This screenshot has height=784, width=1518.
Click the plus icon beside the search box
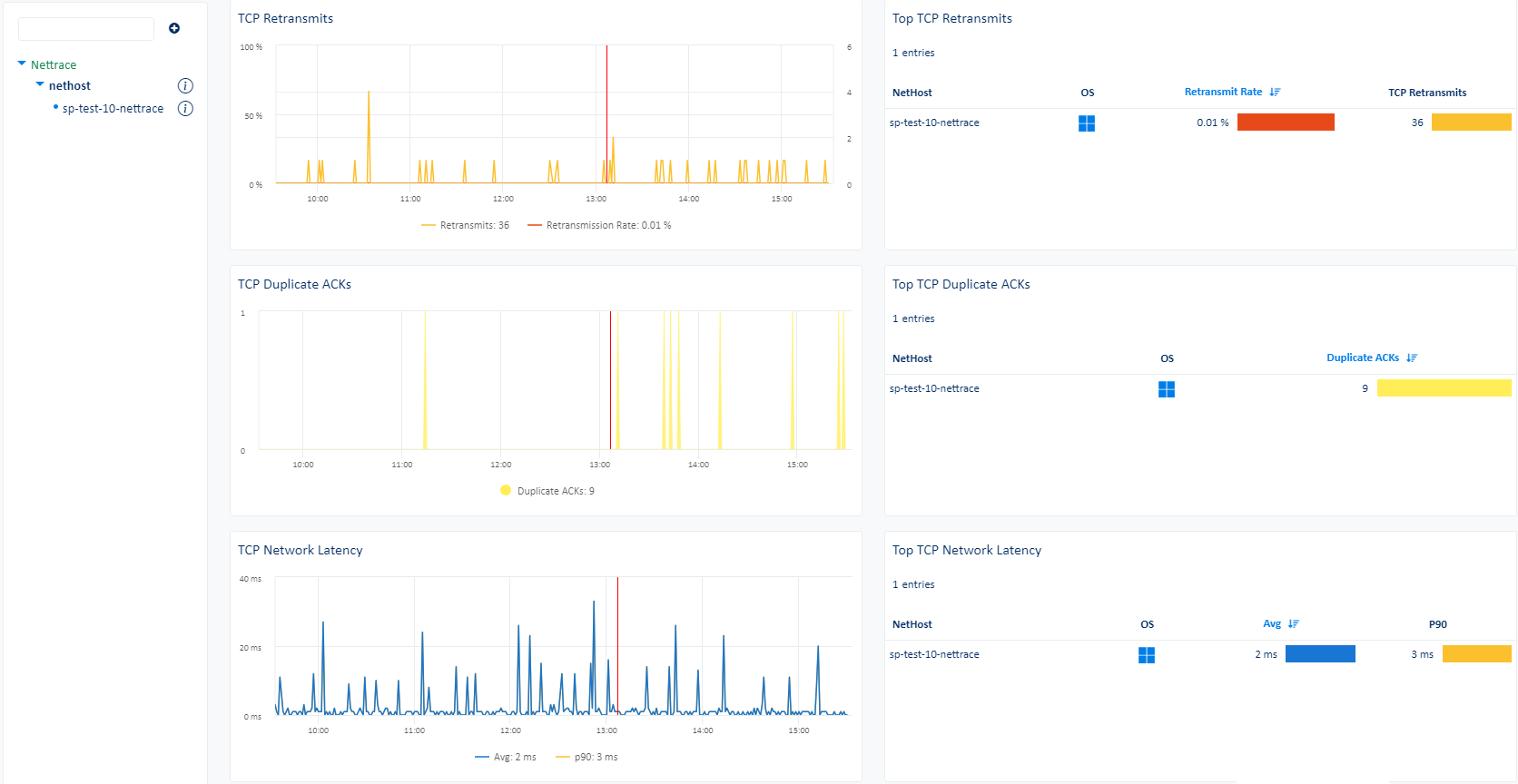pyautogui.click(x=174, y=28)
